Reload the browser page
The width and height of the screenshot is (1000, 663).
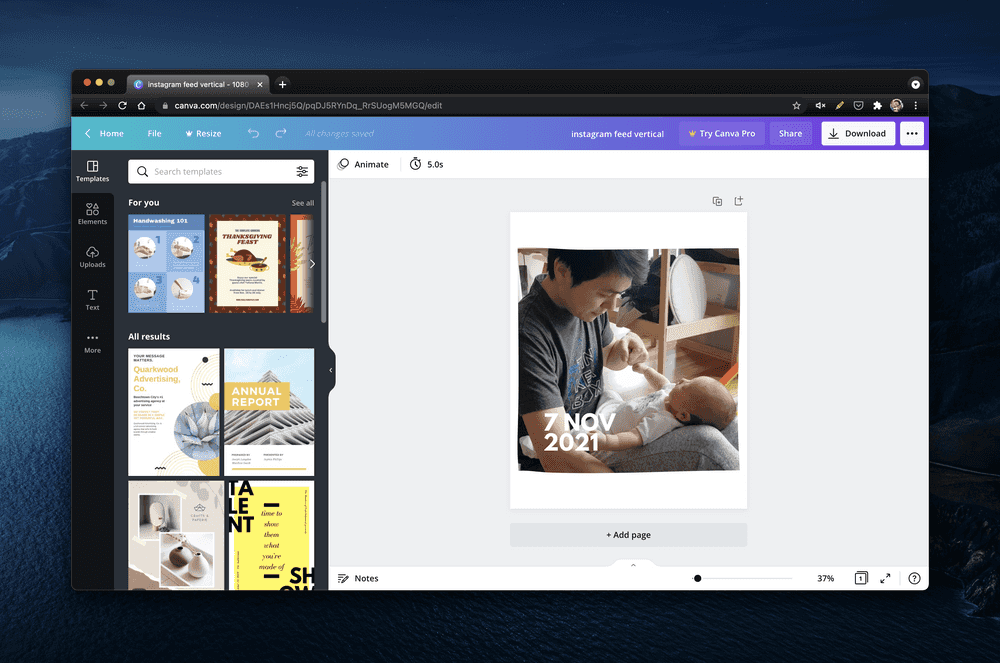click(x=122, y=105)
